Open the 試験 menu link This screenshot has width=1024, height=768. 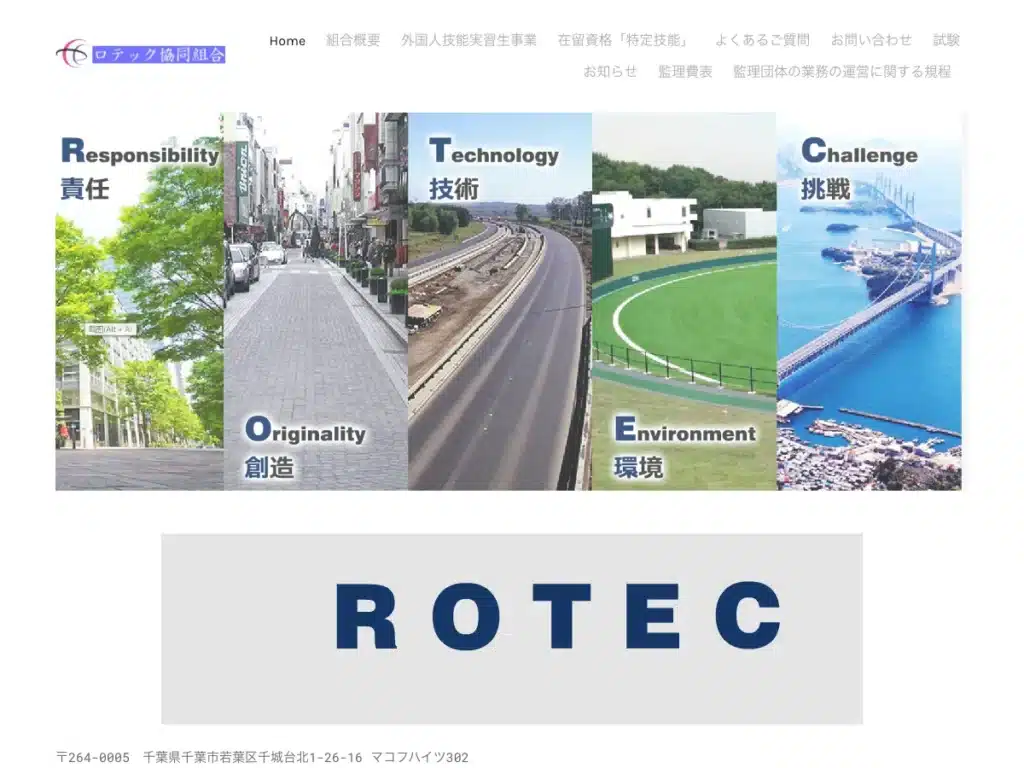click(x=946, y=40)
